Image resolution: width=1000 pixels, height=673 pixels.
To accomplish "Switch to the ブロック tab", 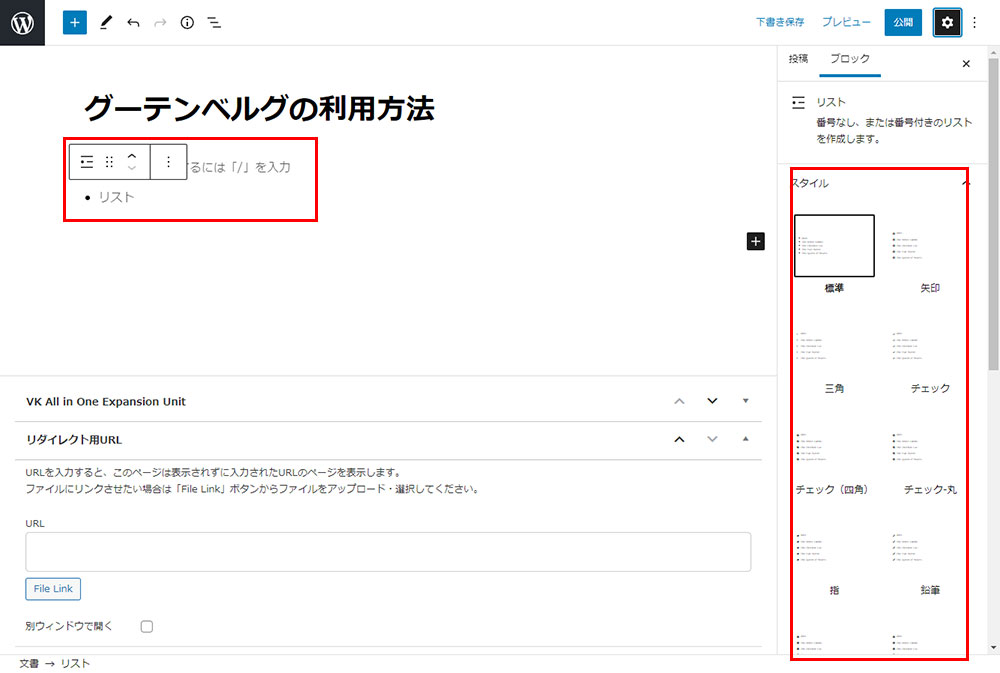I will click(x=850, y=60).
